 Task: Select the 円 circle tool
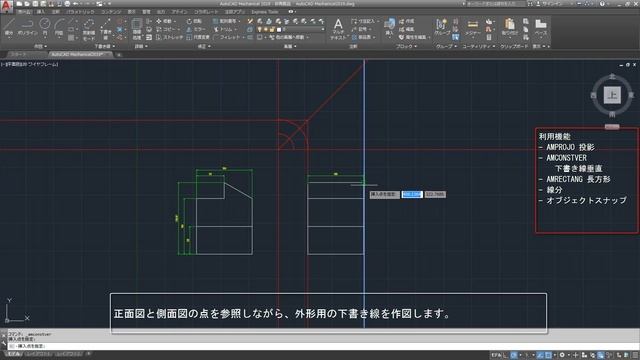45,27
